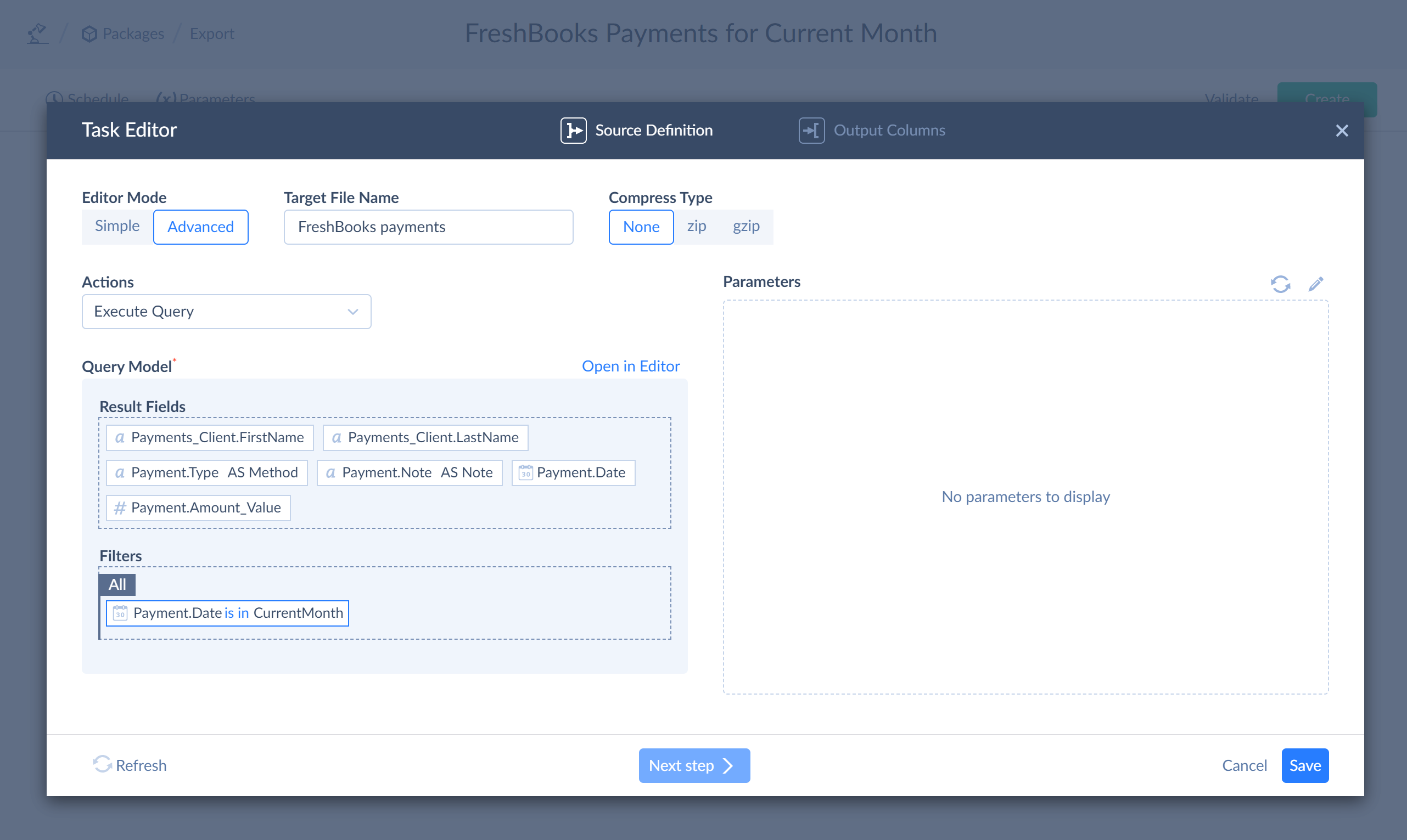This screenshot has height=840, width=1407.
Task: Click the Export breadcrumb link
Action: [212, 33]
